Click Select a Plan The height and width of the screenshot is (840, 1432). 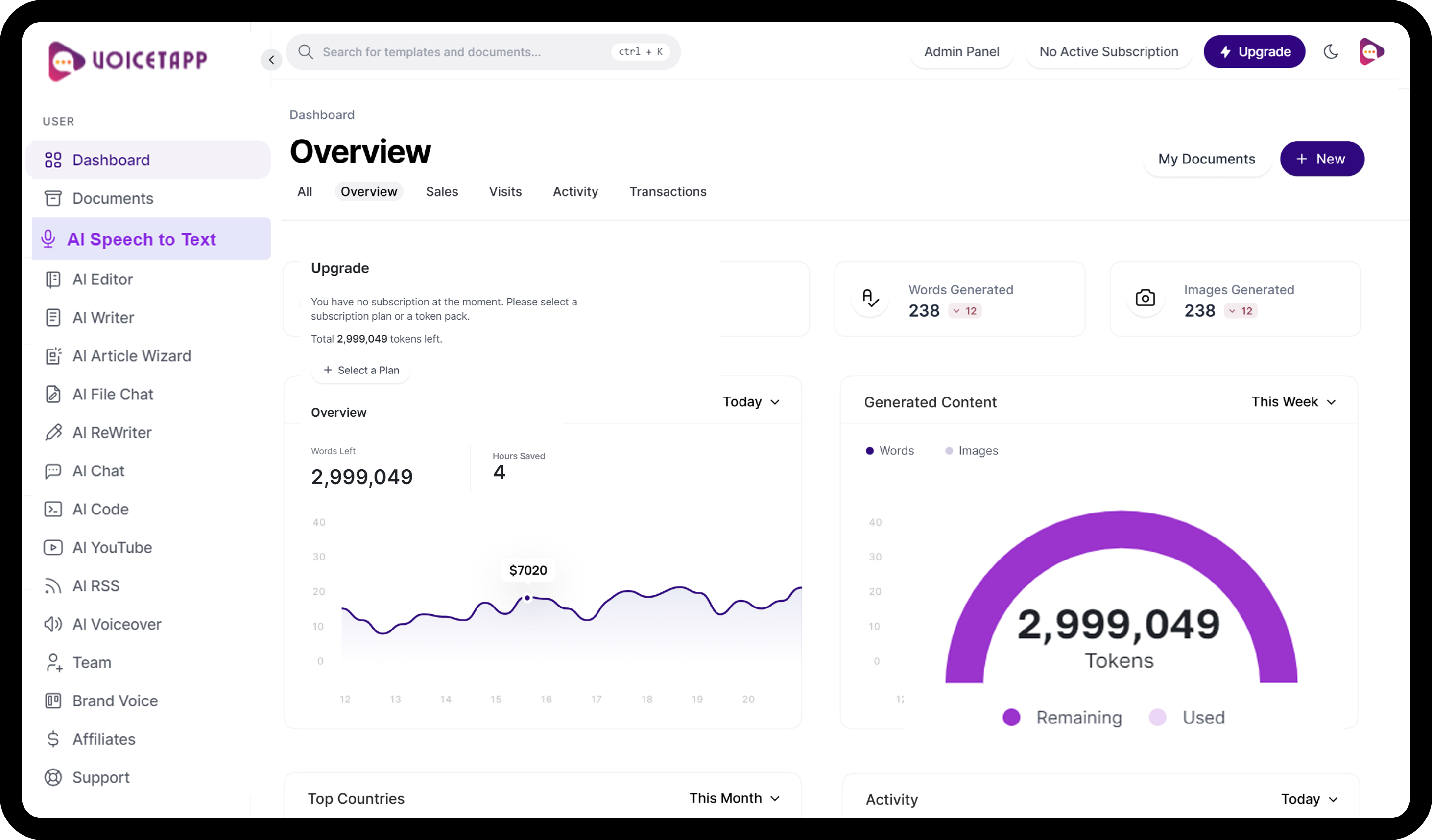tap(361, 370)
